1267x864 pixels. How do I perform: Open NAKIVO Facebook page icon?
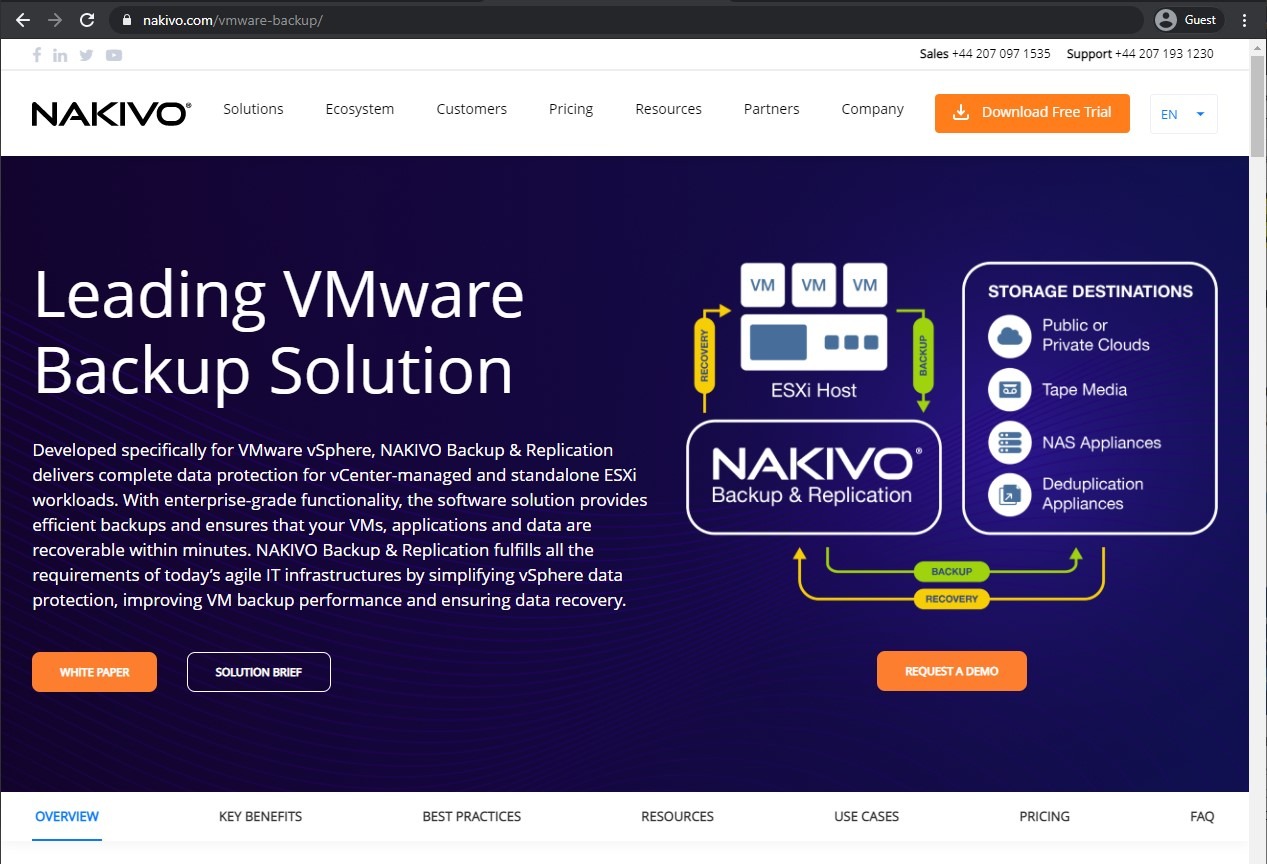click(37, 55)
